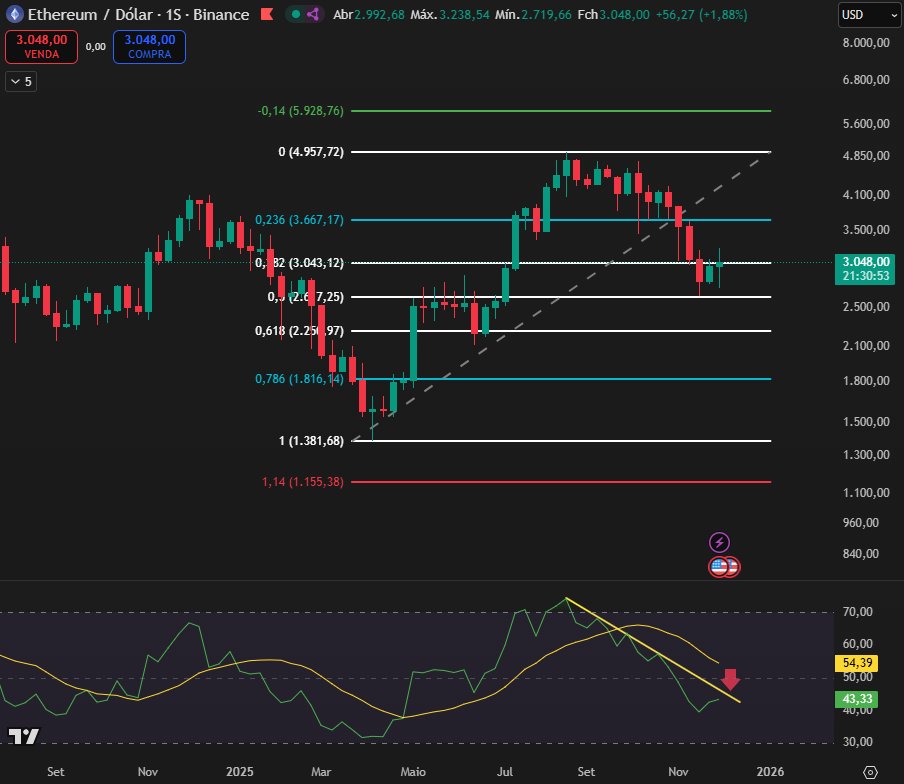Click the Mar time axis label
This screenshot has height=784, width=904.
click(x=321, y=771)
